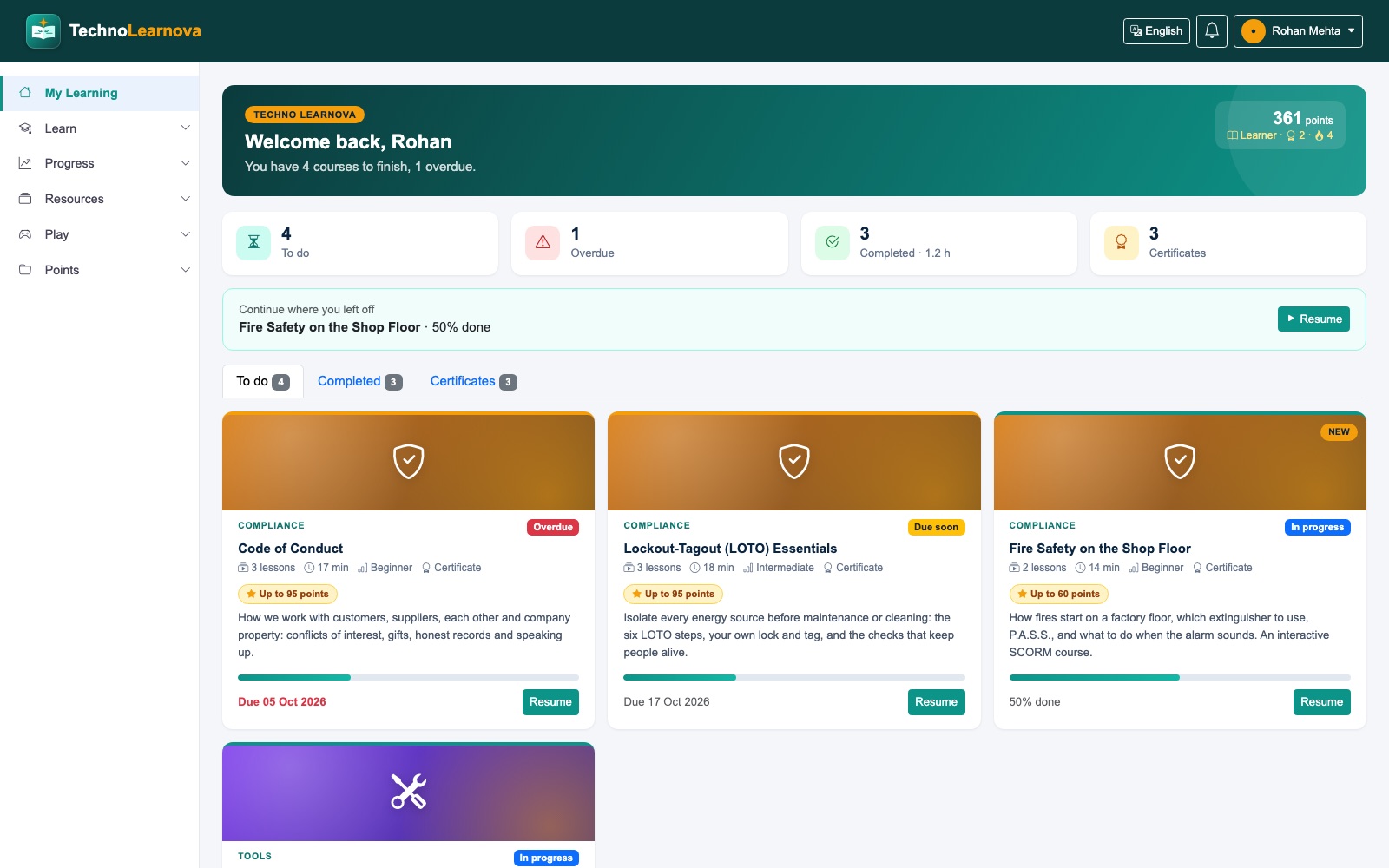
Task: Expand the Points sidebar chevron
Action: [x=185, y=270]
